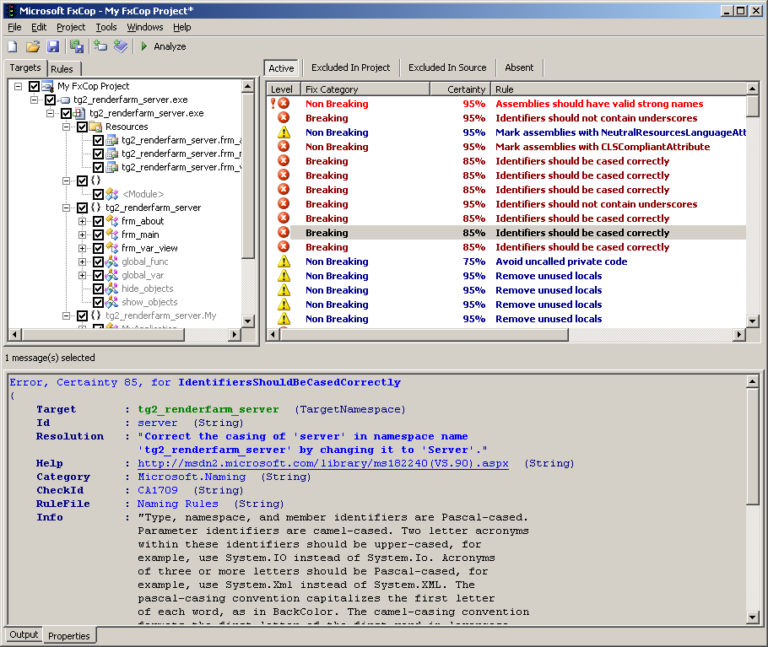This screenshot has height=647, width=768.
Task: Switch to the Rules tab
Action: point(62,69)
